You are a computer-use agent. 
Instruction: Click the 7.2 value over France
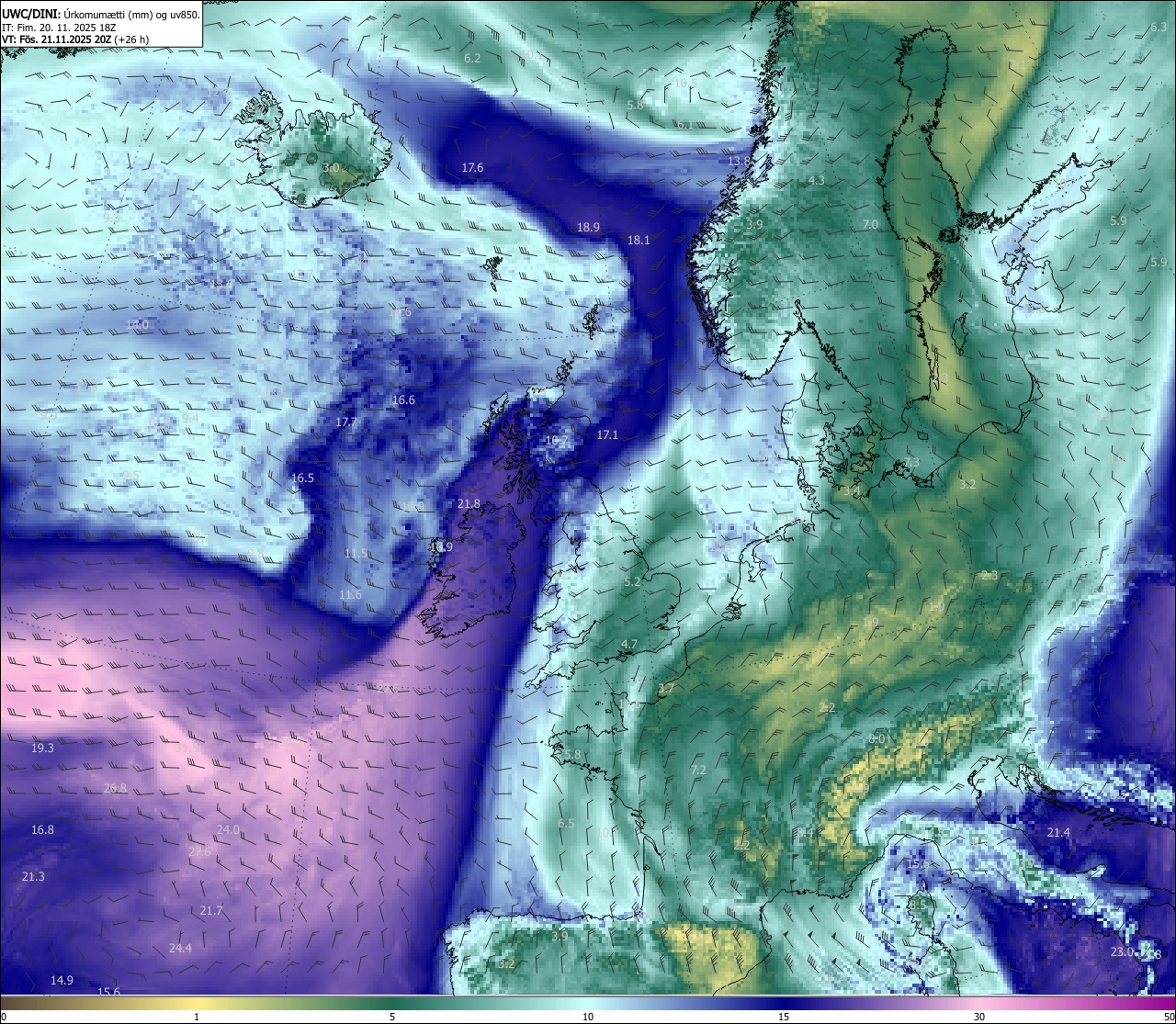click(x=697, y=771)
